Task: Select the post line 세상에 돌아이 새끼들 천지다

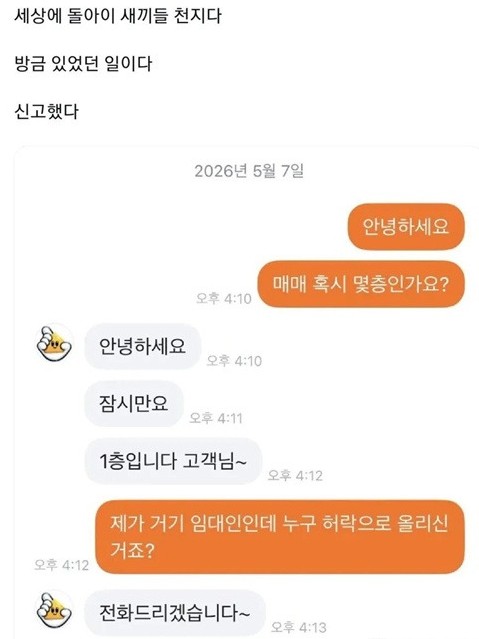Action: 118,16
